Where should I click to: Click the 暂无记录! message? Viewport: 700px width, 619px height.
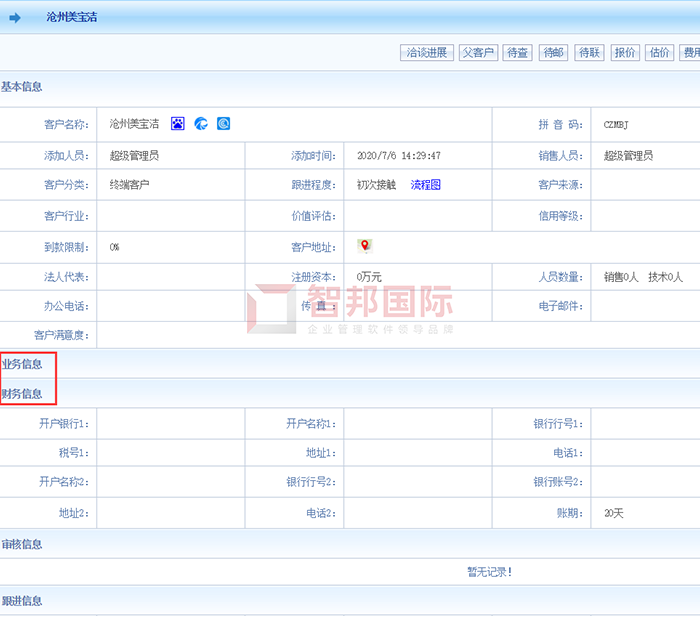click(x=490, y=572)
